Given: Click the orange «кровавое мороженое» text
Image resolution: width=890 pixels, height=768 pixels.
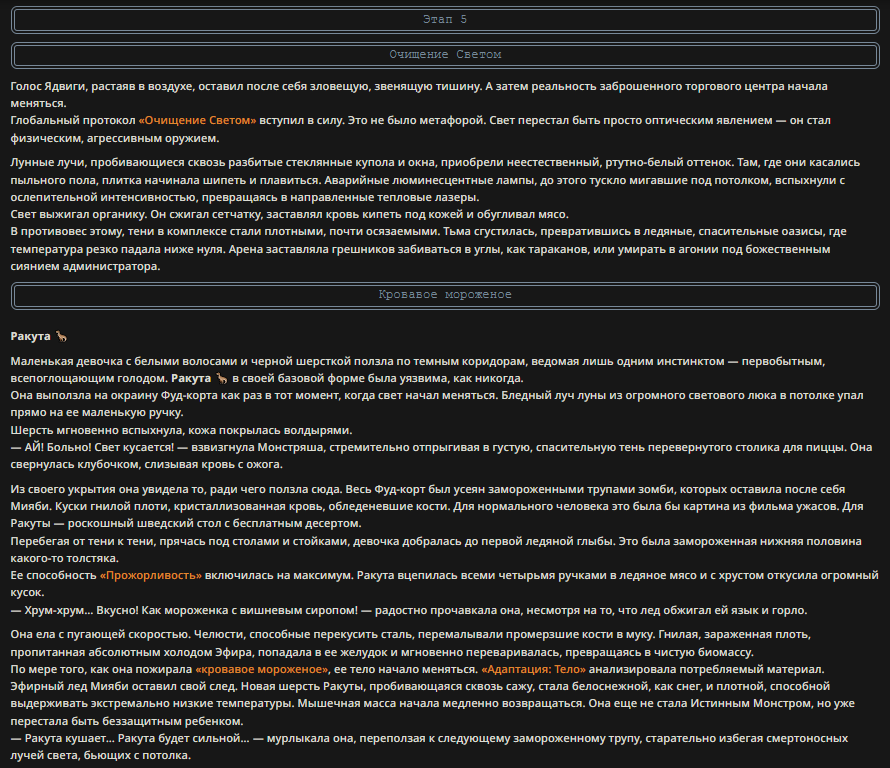Looking at the screenshot, I should point(262,670).
